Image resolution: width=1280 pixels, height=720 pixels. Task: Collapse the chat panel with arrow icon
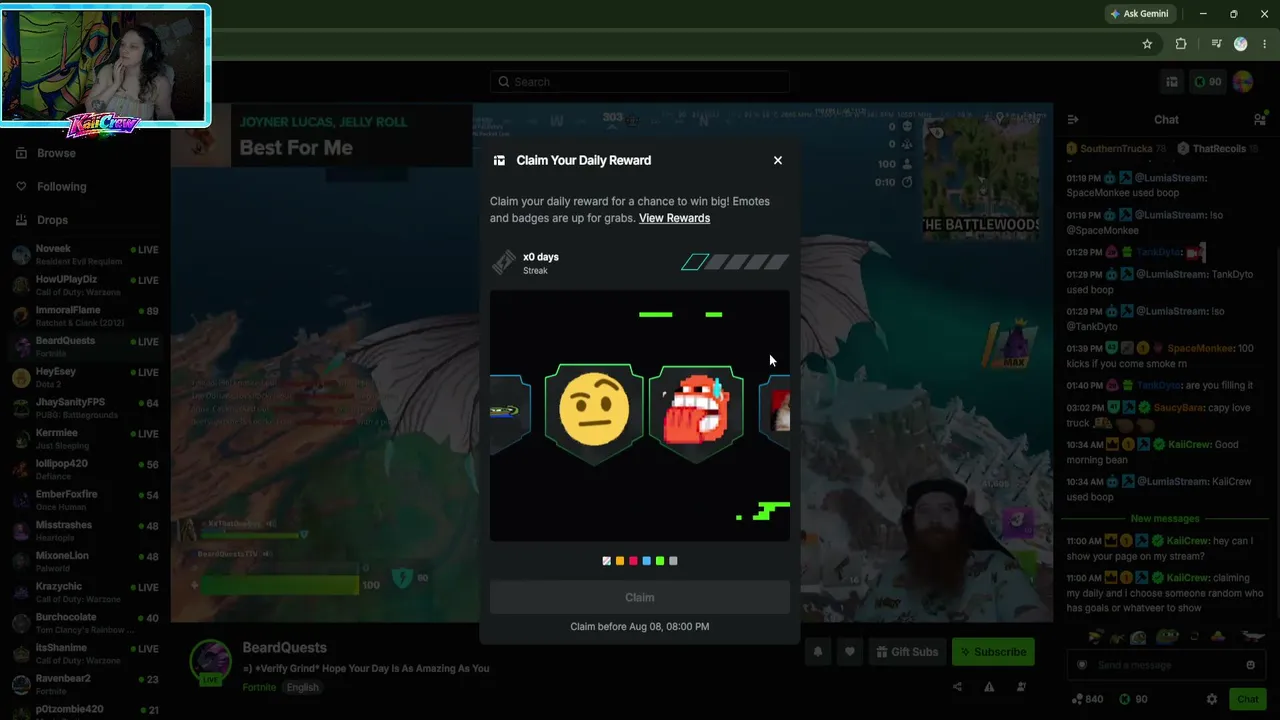pyautogui.click(x=1073, y=120)
